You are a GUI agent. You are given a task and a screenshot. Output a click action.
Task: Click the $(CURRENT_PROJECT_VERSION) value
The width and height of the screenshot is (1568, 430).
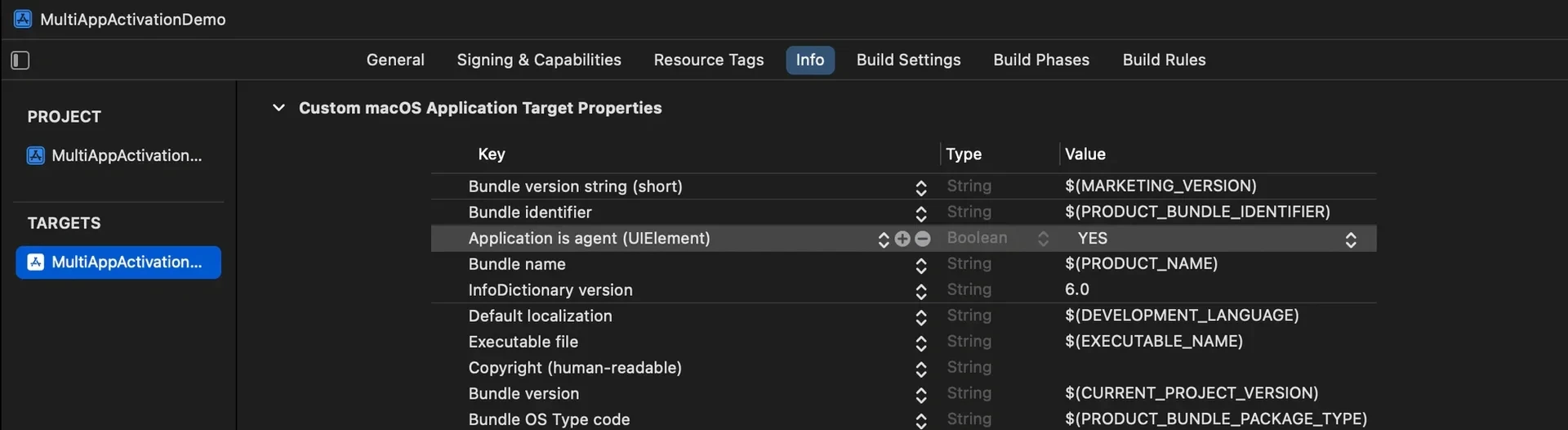pos(1192,393)
